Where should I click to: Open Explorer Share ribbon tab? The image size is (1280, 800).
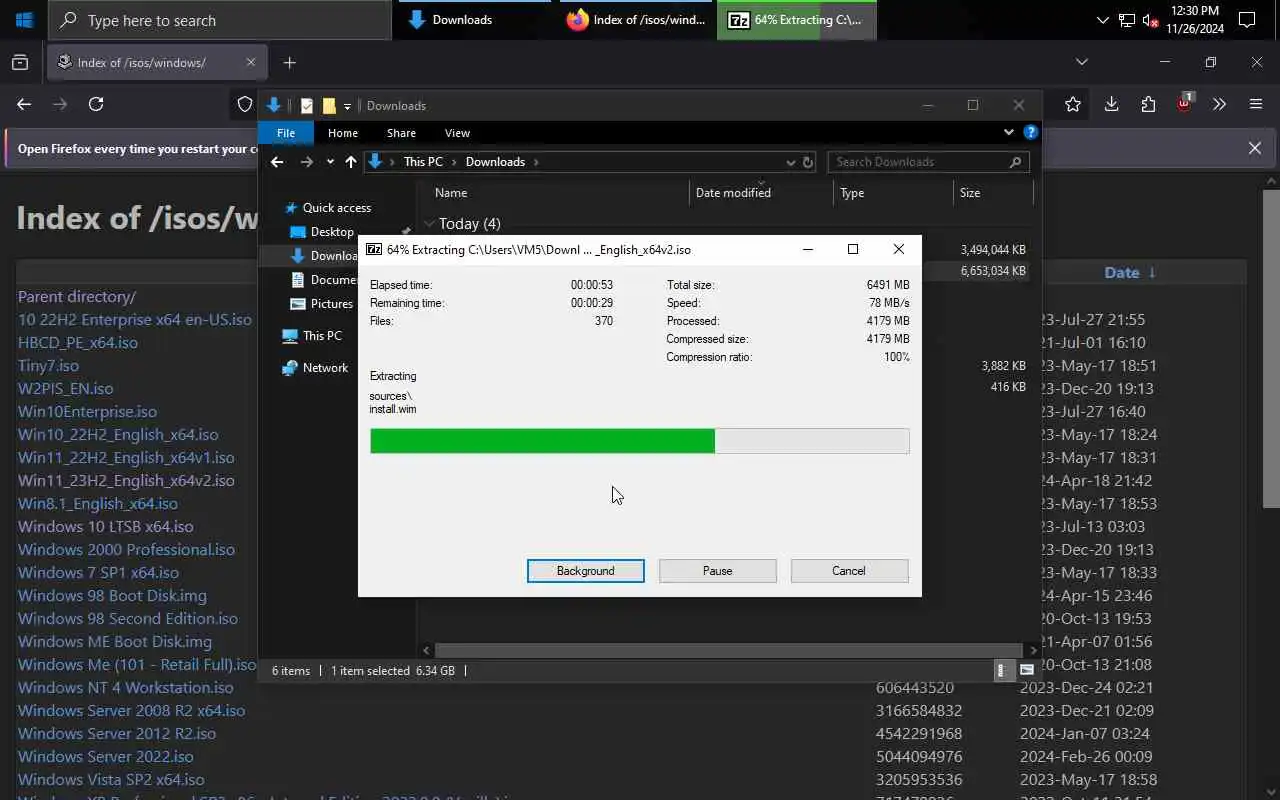401,133
